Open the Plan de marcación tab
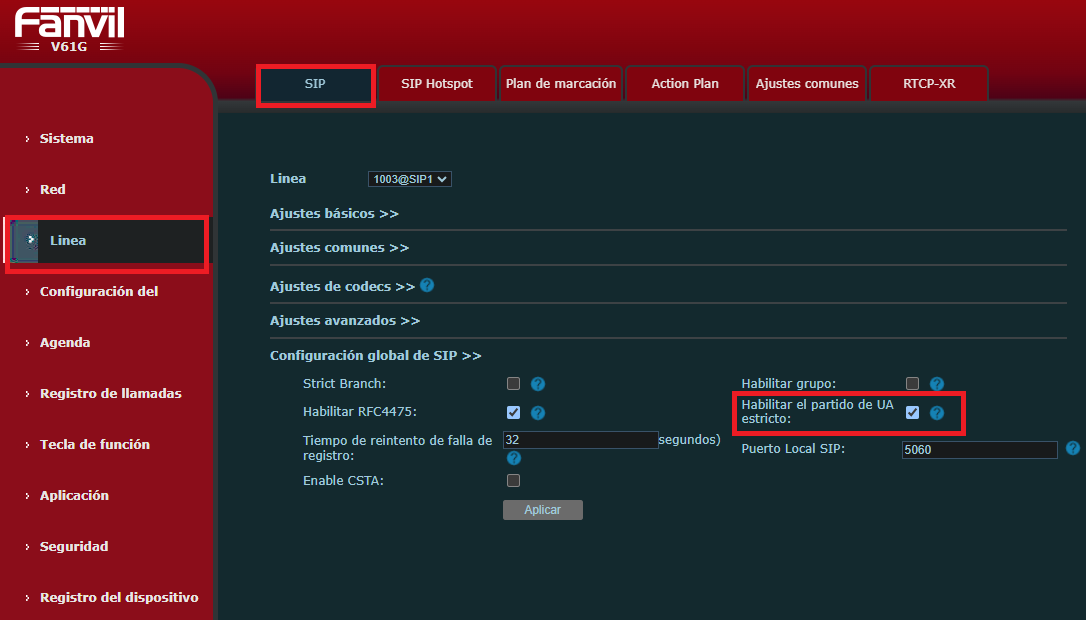 pyautogui.click(x=561, y=84)
